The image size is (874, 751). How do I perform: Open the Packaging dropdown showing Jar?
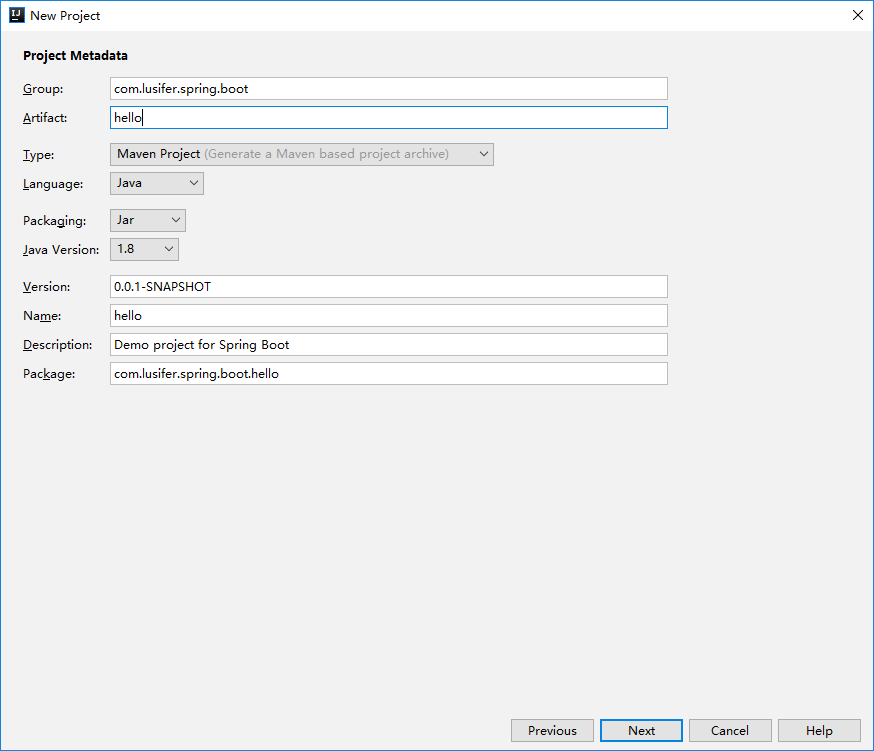(x=147, y=220)
